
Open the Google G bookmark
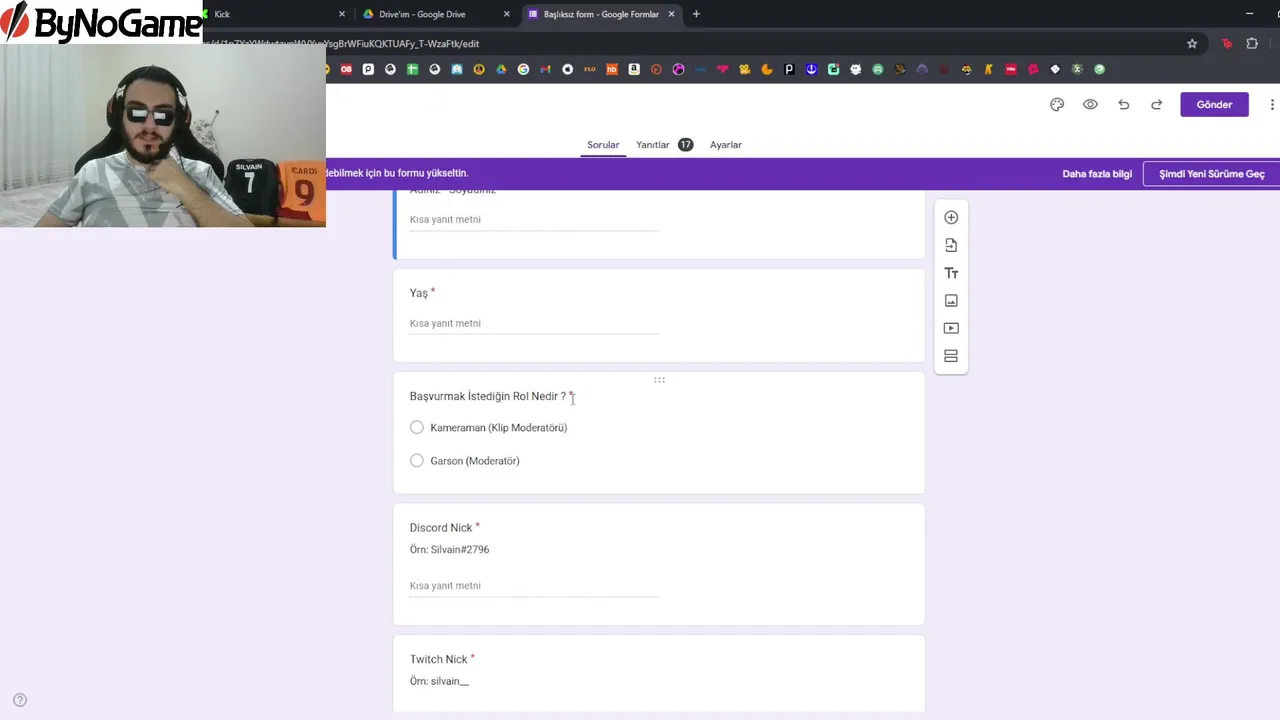pyautogui.click(x=523, y=69)
